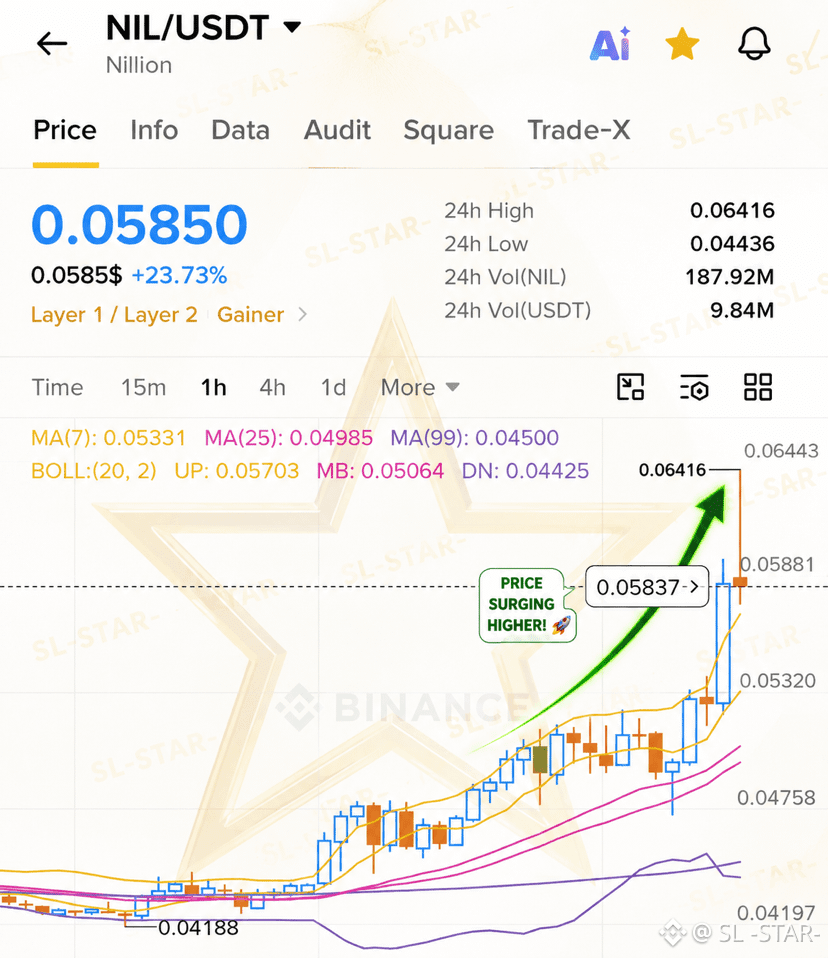Click the Nillion subtitle text

click(x=139, y=65)
